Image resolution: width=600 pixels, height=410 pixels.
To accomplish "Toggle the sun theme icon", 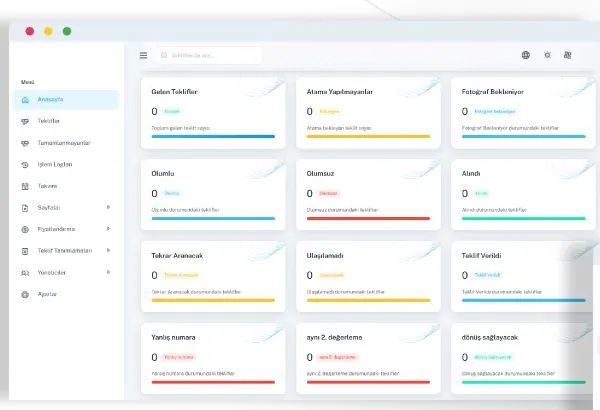I will pyautogui.click(x=548, y=55).
